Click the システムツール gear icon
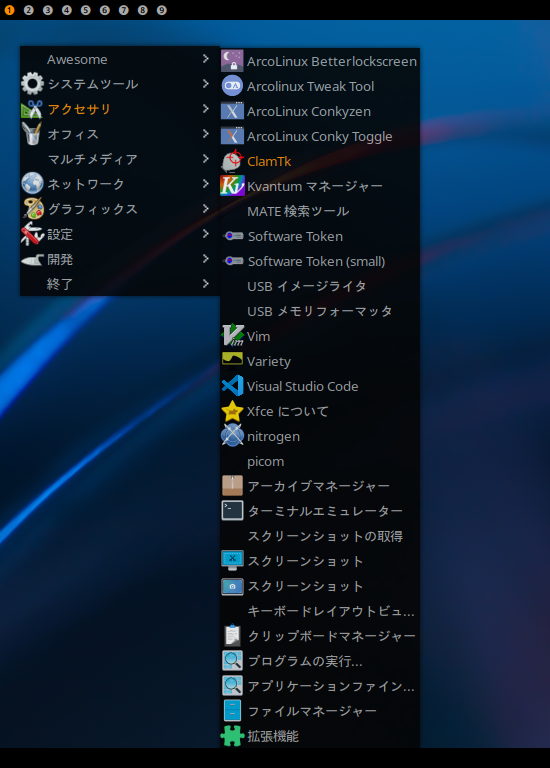The image size is (550, 768). click(x=32, y=84)
